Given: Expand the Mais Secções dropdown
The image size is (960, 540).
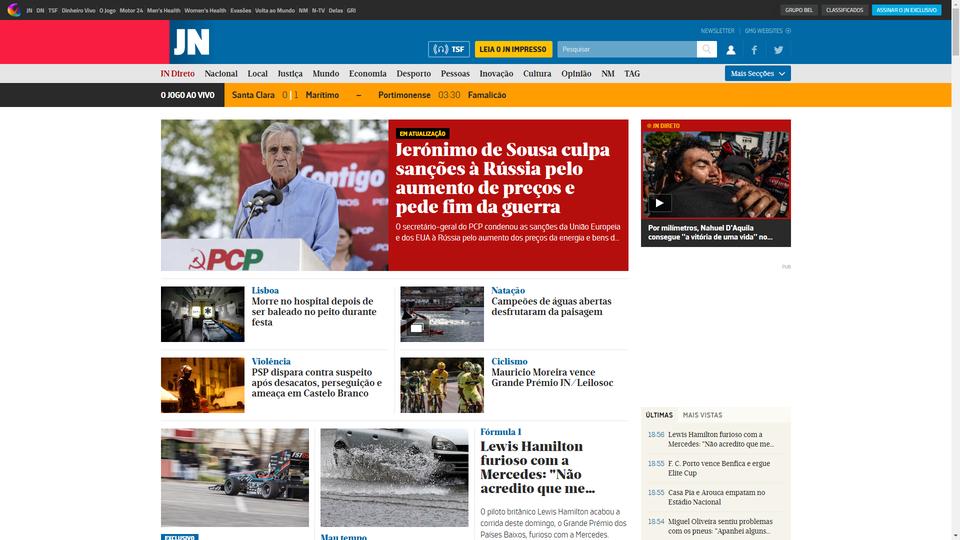Looking at the screenshot, I should click(757, 73).
